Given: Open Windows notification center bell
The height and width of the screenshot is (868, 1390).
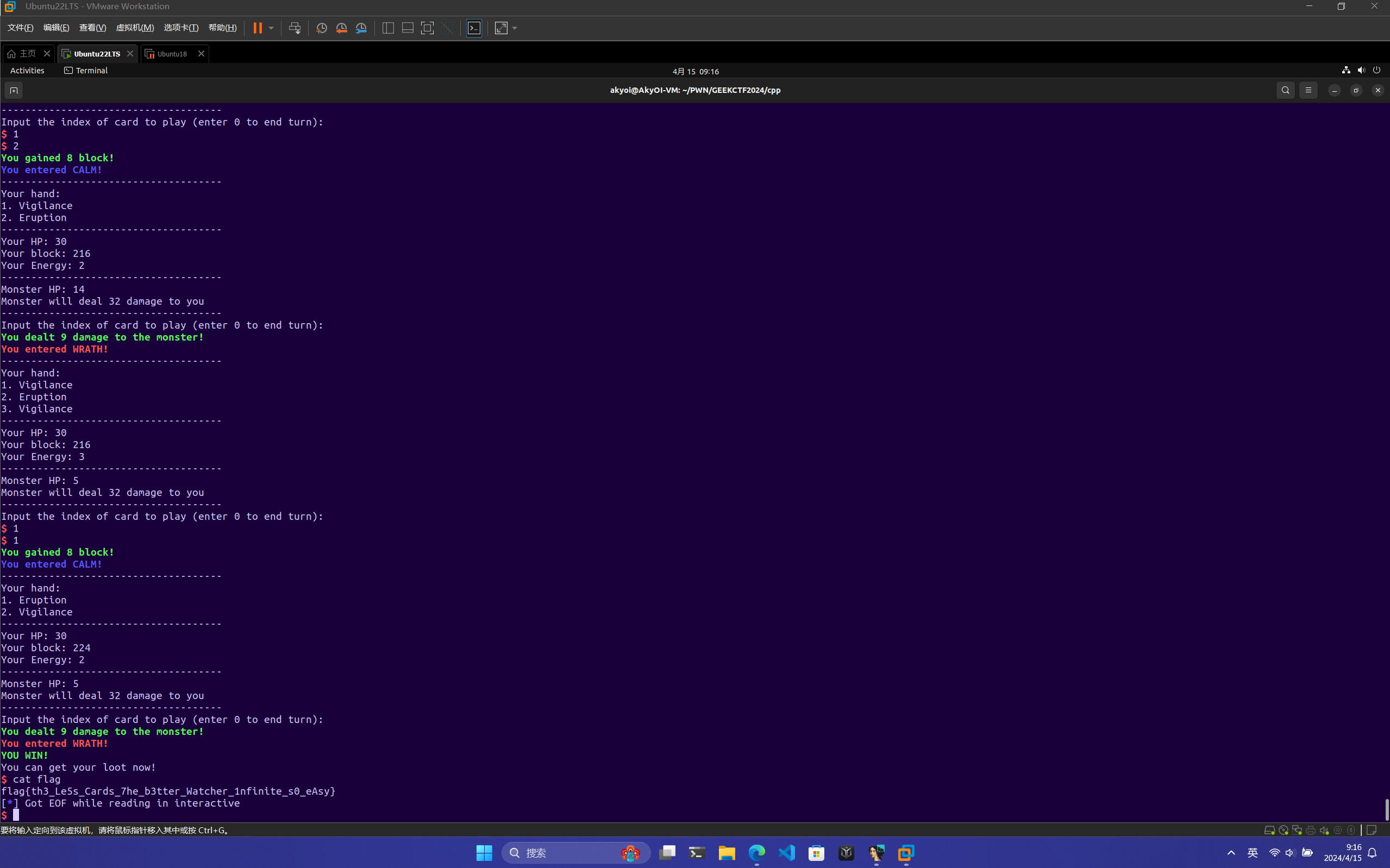Looking at the screenshot, I should coord(1372,853).
